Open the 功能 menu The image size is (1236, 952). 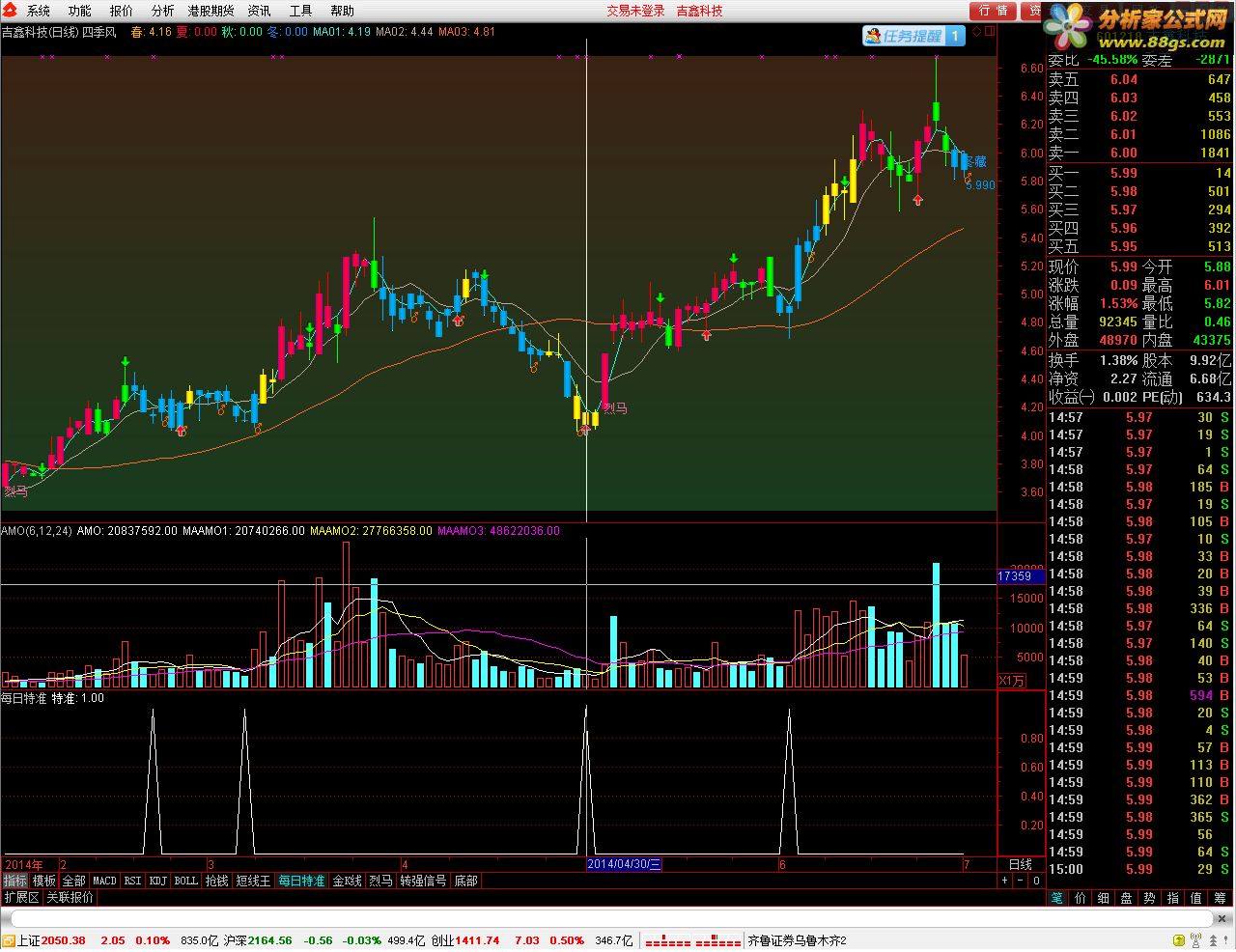(80, 11)
